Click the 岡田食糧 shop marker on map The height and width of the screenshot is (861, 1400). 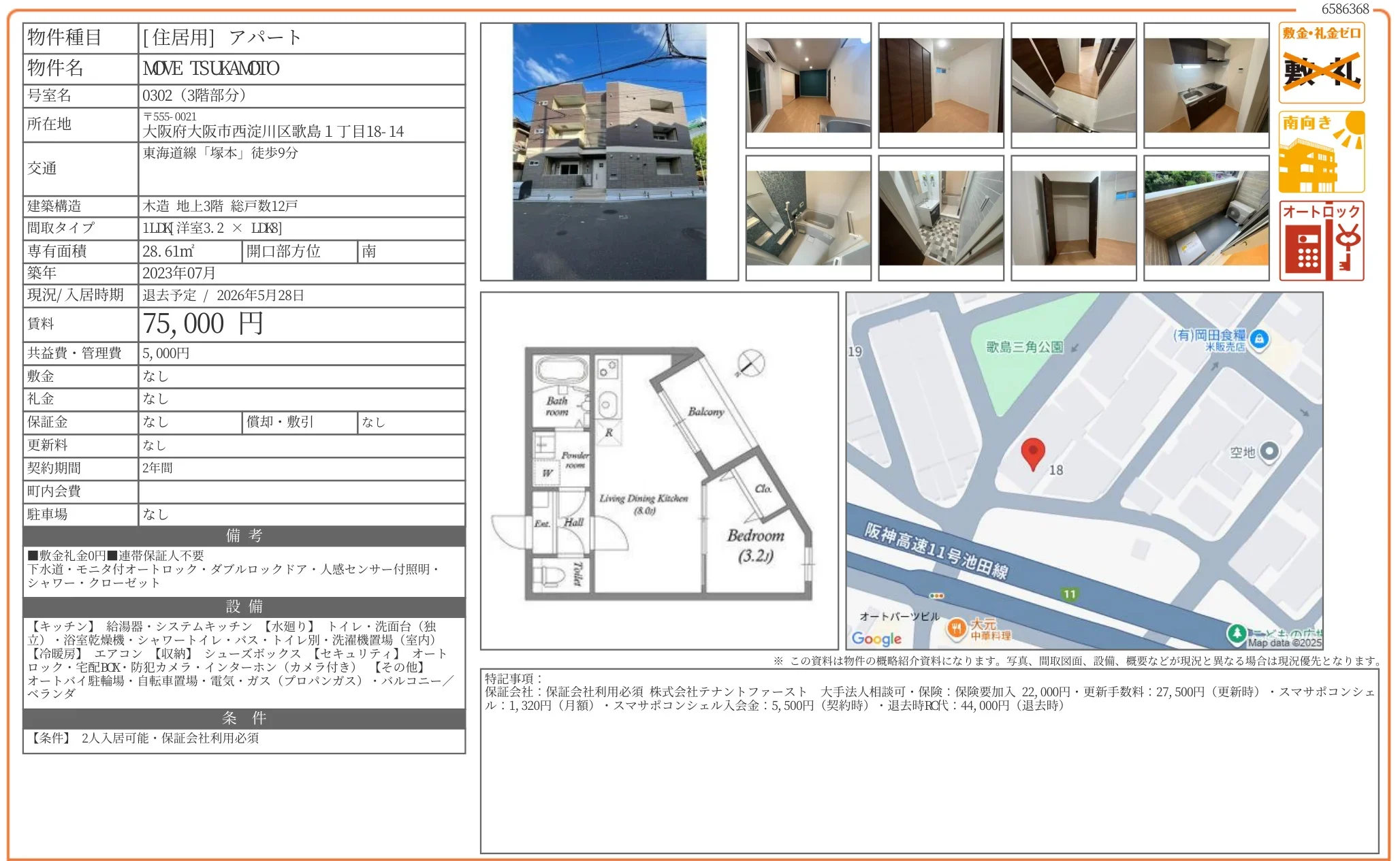click(x=1259, y=338)
